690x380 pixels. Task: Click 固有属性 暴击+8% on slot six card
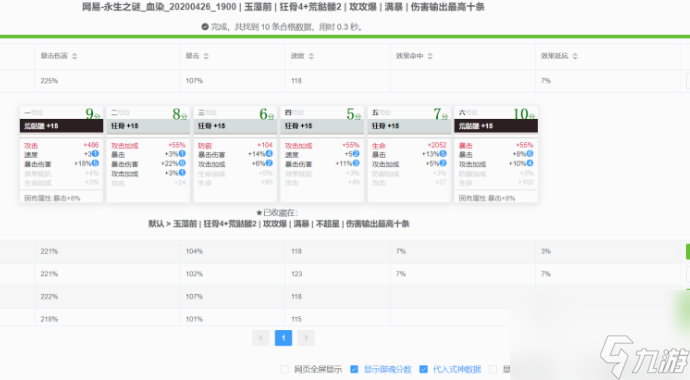click(x=487, y=198)
